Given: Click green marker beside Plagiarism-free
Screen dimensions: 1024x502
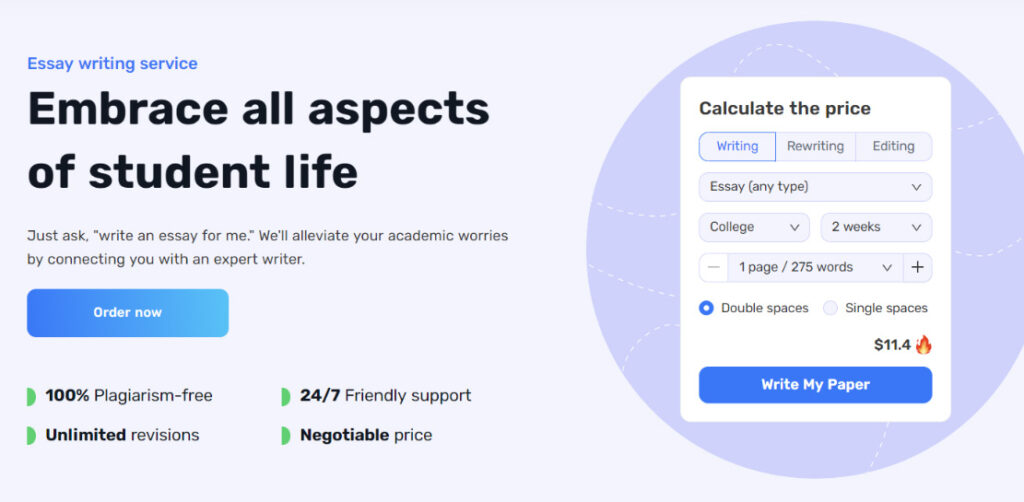Looking at the screenshot, I should tap(31, 396).
